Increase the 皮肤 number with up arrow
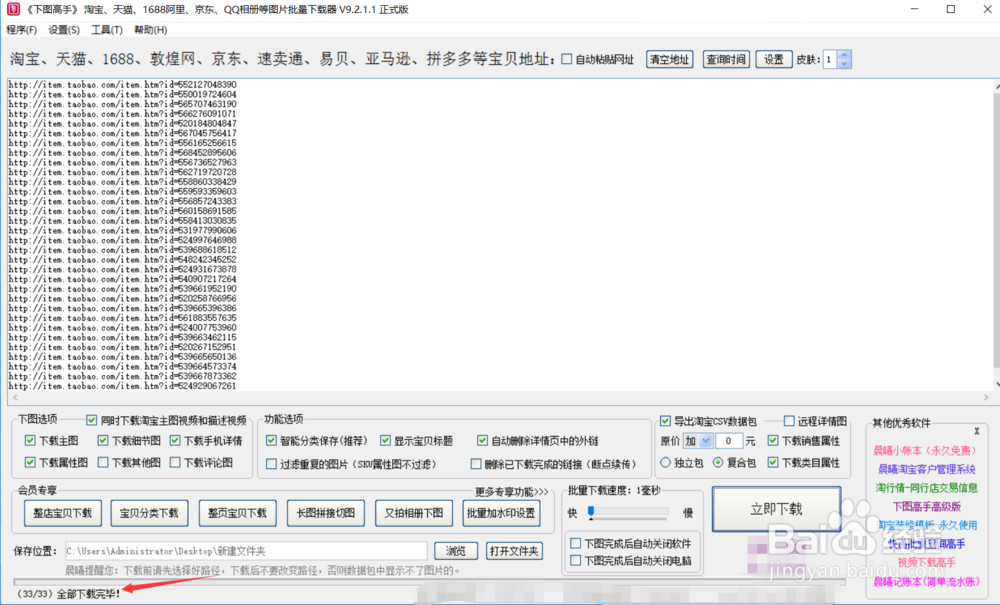The height and width of the screenshot is (605, 1000). (x=844, y=55)
